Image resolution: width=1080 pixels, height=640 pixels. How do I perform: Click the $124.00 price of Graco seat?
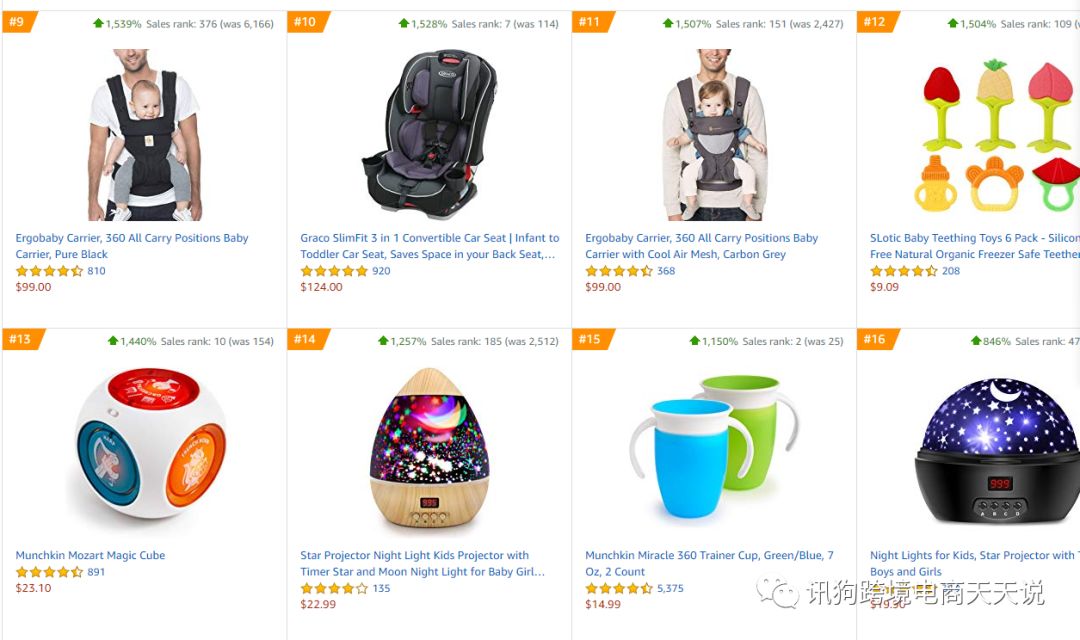pos(321,287)
